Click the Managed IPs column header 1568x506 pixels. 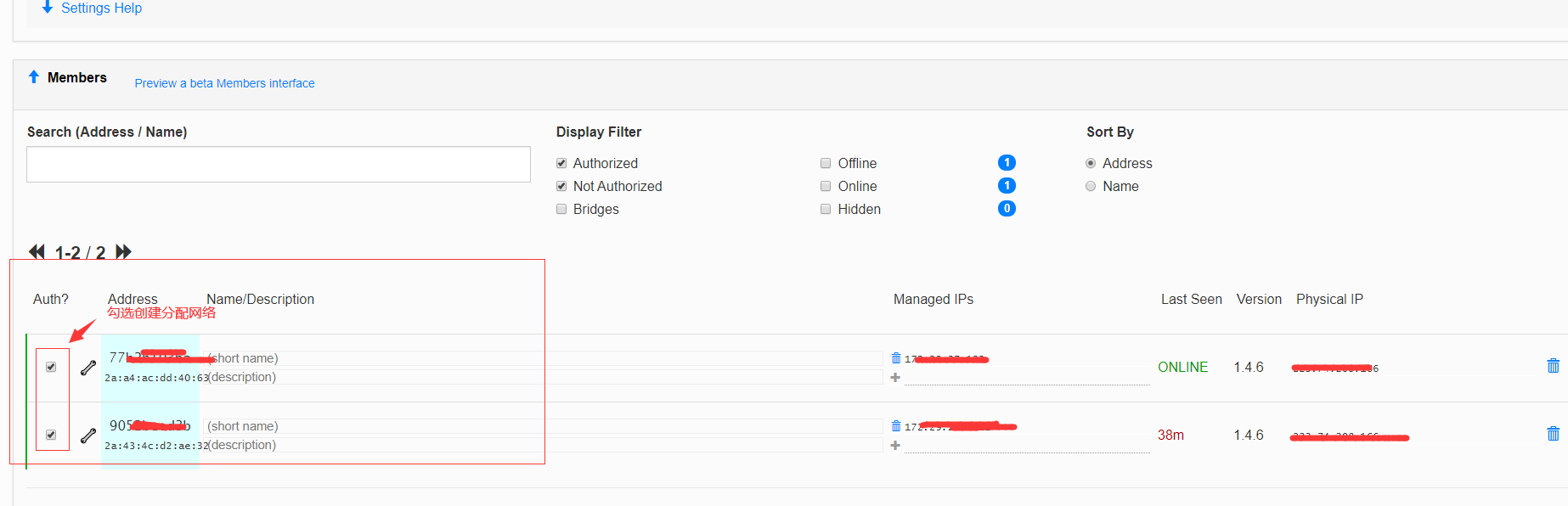coord(933,299)
